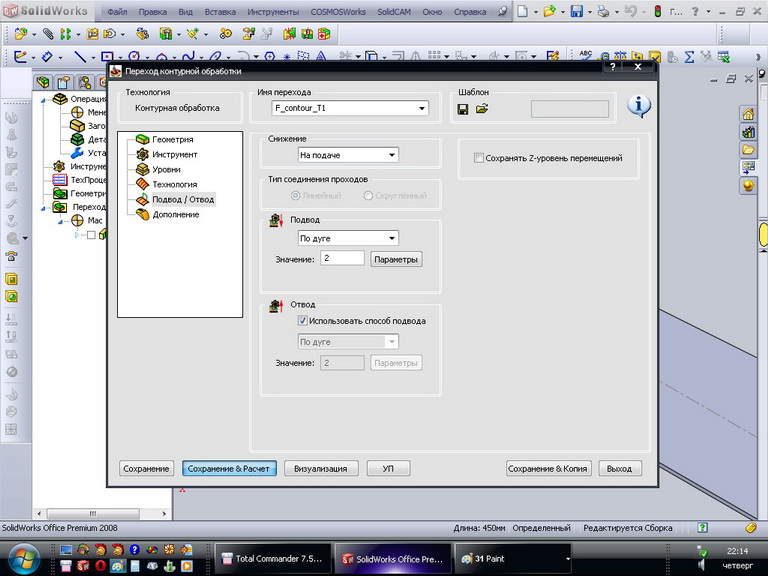
Task: Select Подвод / Отвод tree entry
Action: click(x=183, y=199)
